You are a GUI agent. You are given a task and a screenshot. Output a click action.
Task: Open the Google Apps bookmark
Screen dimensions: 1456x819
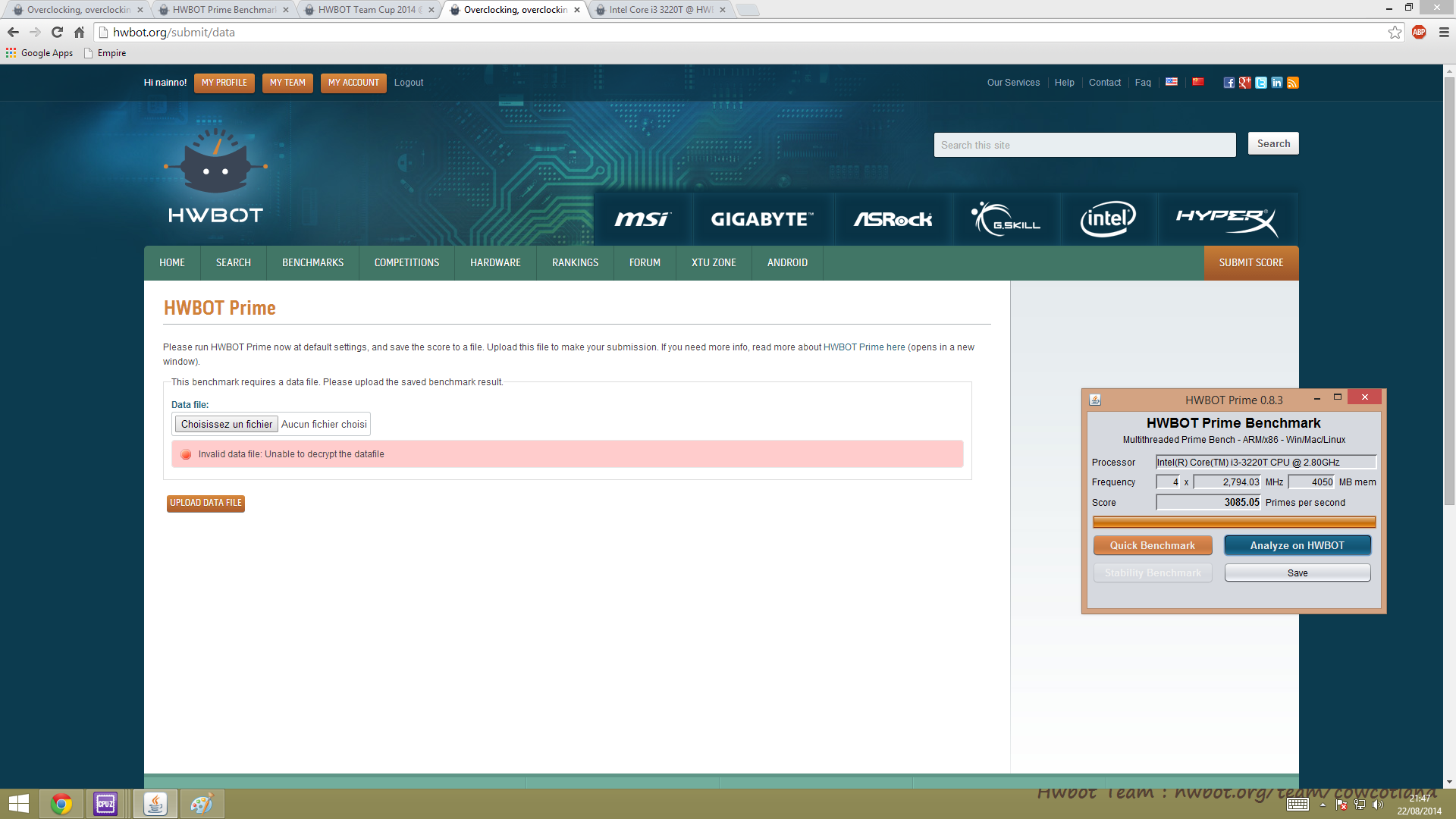click(39, 53)
